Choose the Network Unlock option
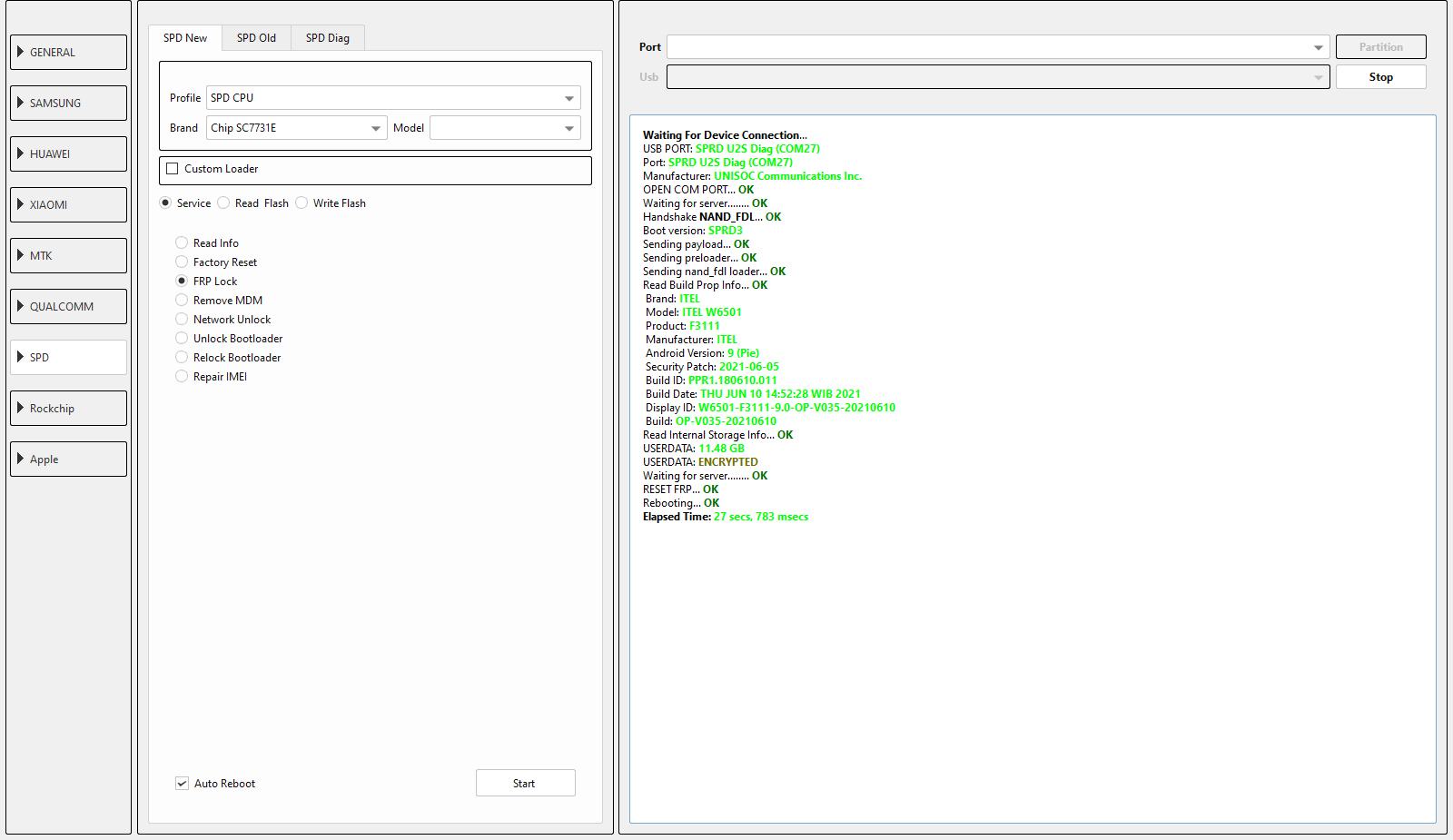Screen dimensions: 1453x840 pyautogui.click(x=182, y=320)
